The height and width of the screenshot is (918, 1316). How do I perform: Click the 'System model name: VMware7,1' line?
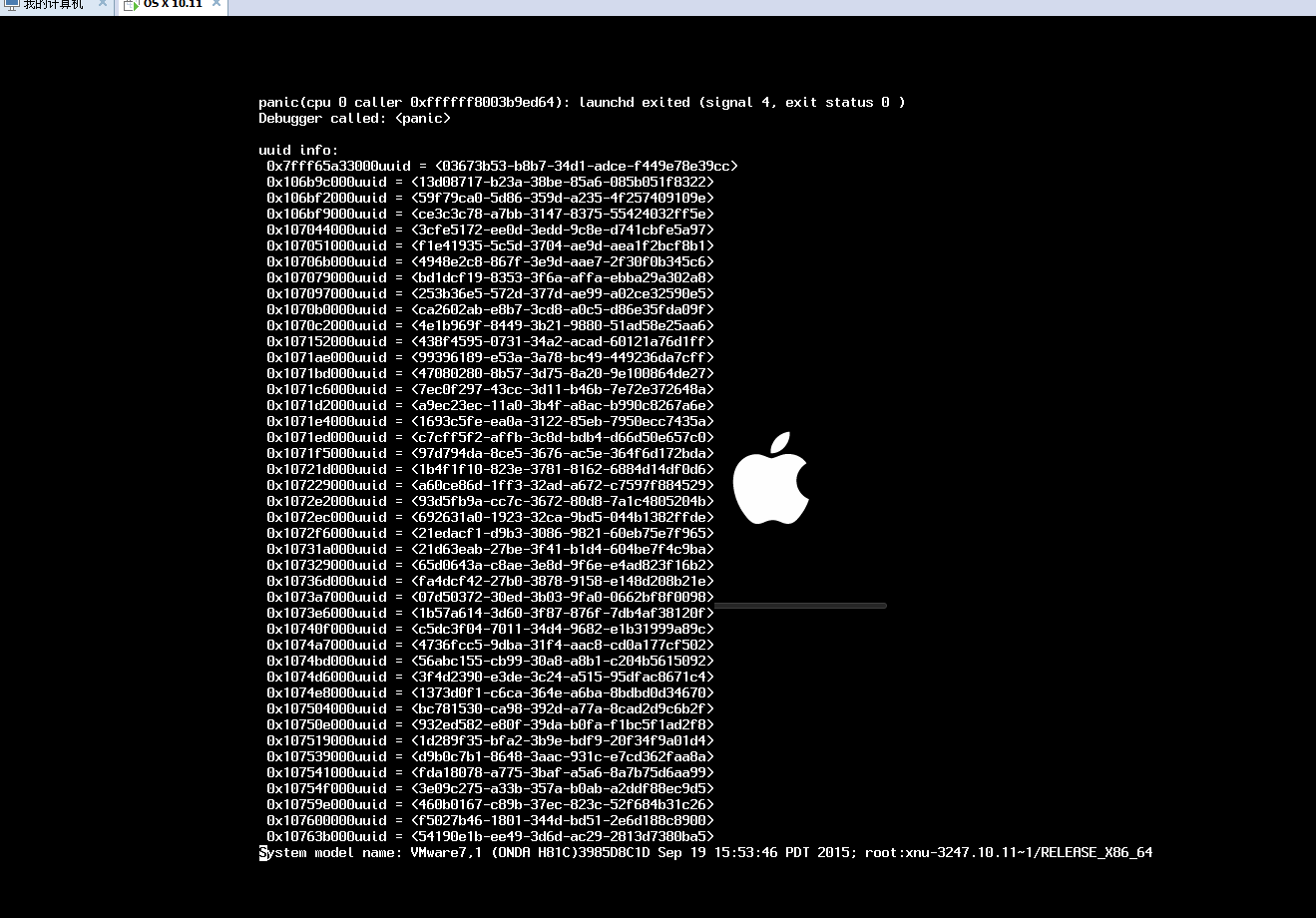pyautogui.click(x=705, y=852)
